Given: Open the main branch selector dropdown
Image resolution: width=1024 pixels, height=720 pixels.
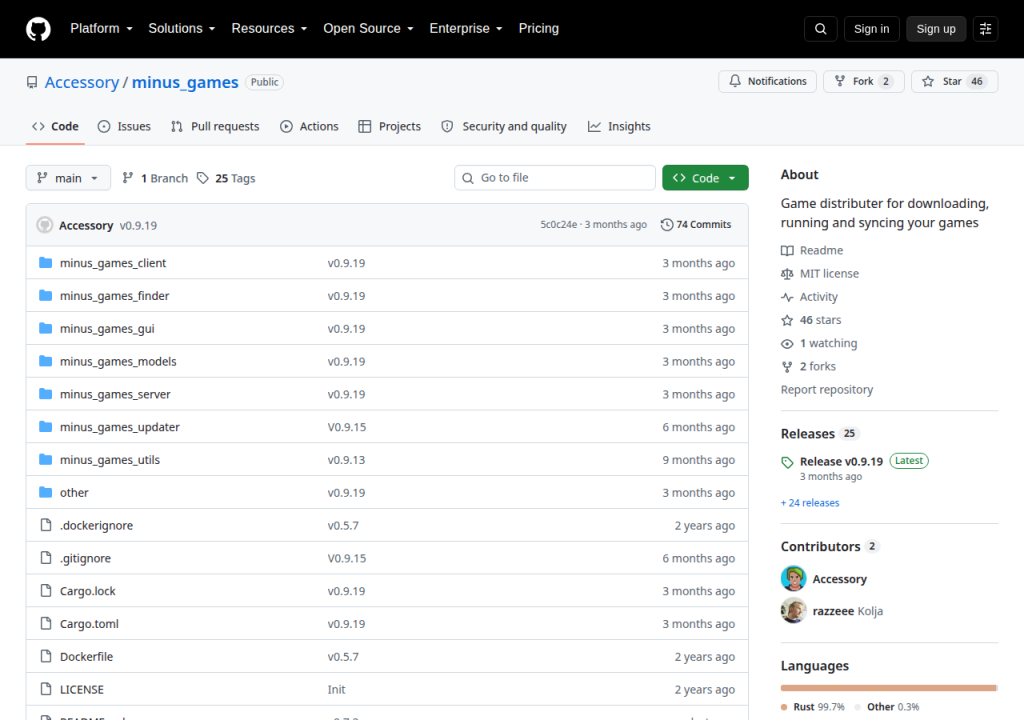Looking at the screenshot, I should pos(68,178).
